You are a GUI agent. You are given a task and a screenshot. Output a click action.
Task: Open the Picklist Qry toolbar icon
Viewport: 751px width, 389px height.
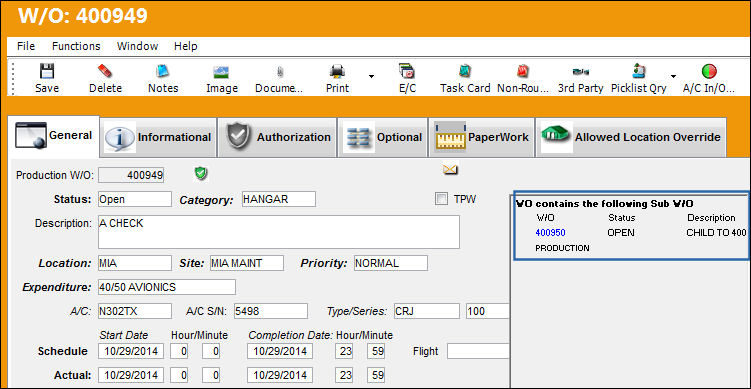tap(639, 71)
